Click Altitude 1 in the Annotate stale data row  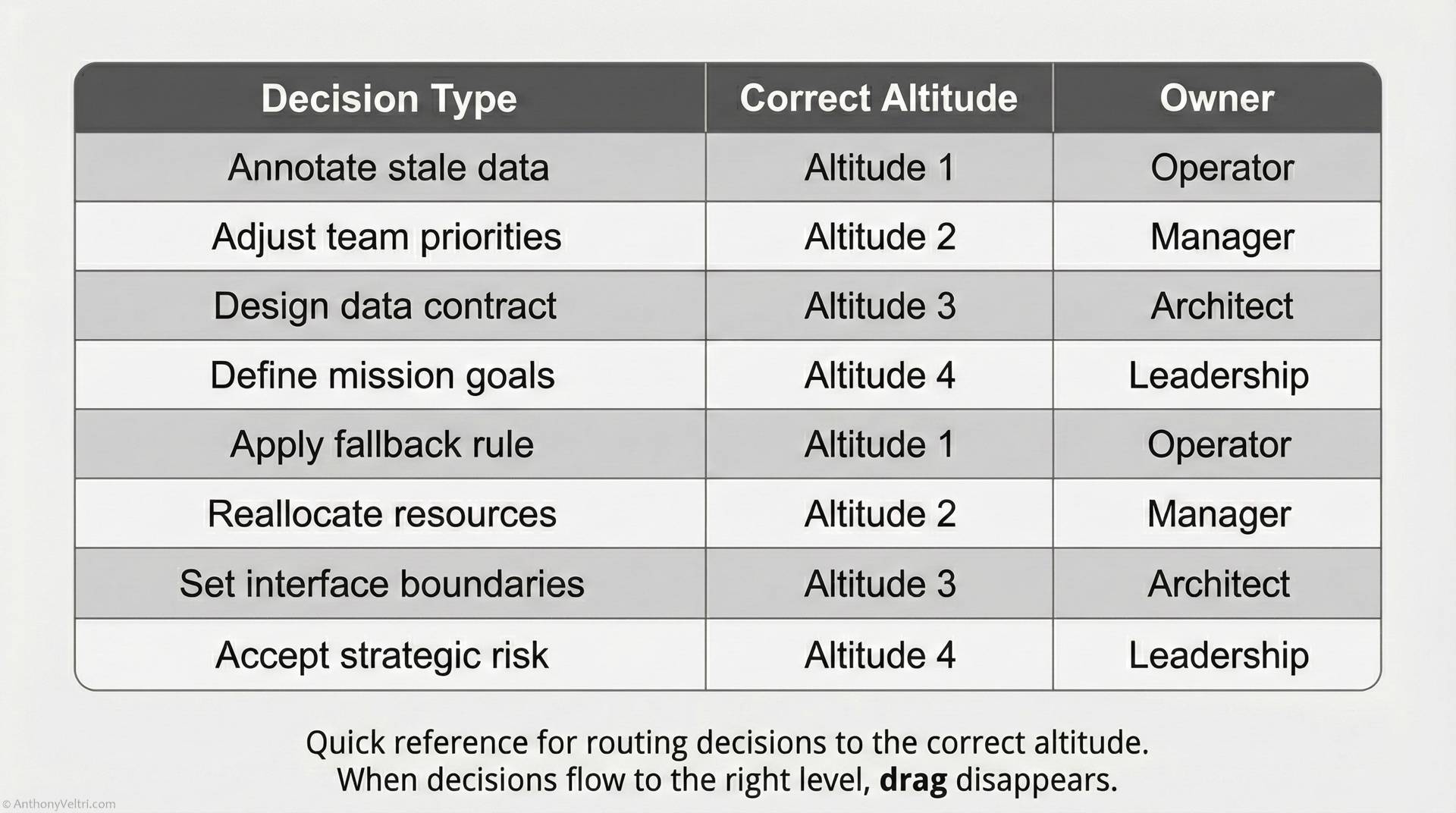(879, 168)
